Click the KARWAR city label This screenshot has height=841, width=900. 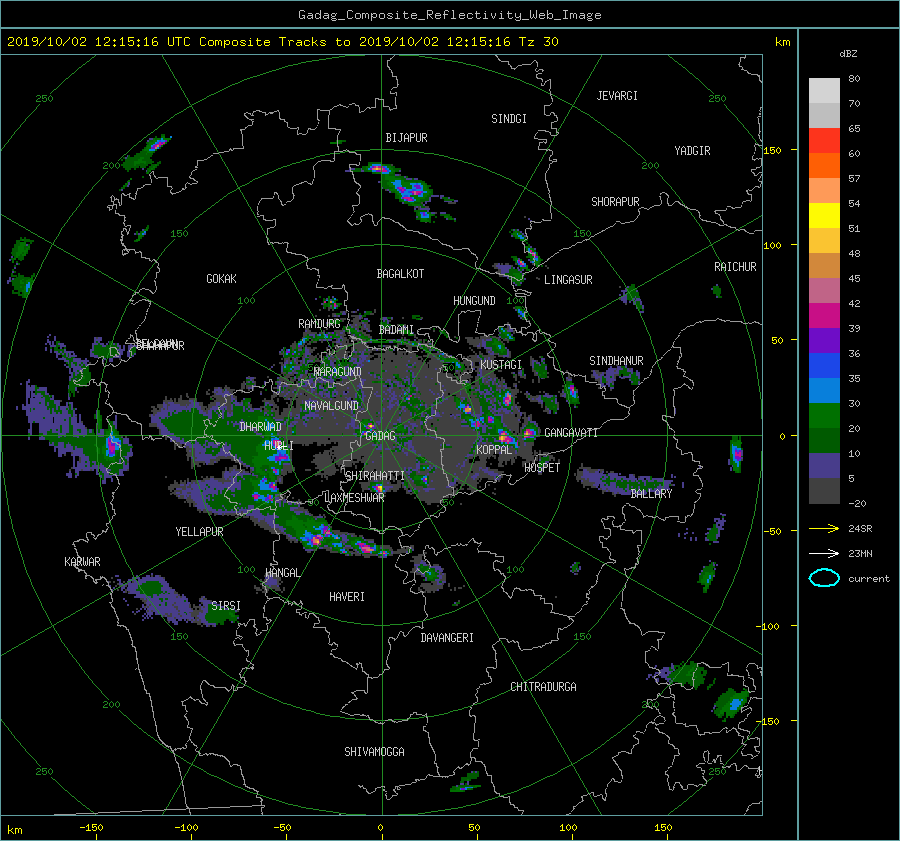82,562
